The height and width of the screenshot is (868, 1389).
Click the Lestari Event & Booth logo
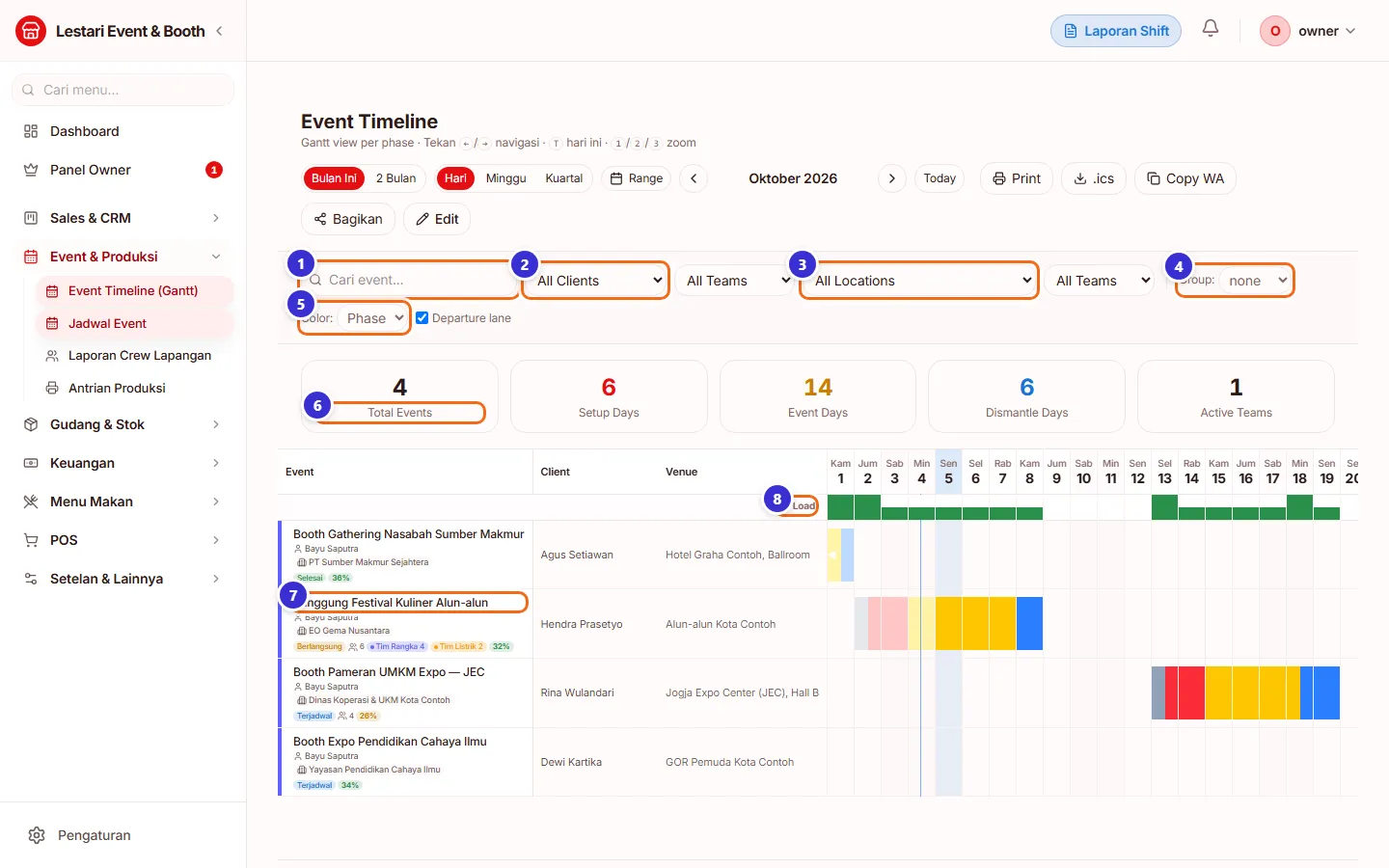[x=31, y=31]
